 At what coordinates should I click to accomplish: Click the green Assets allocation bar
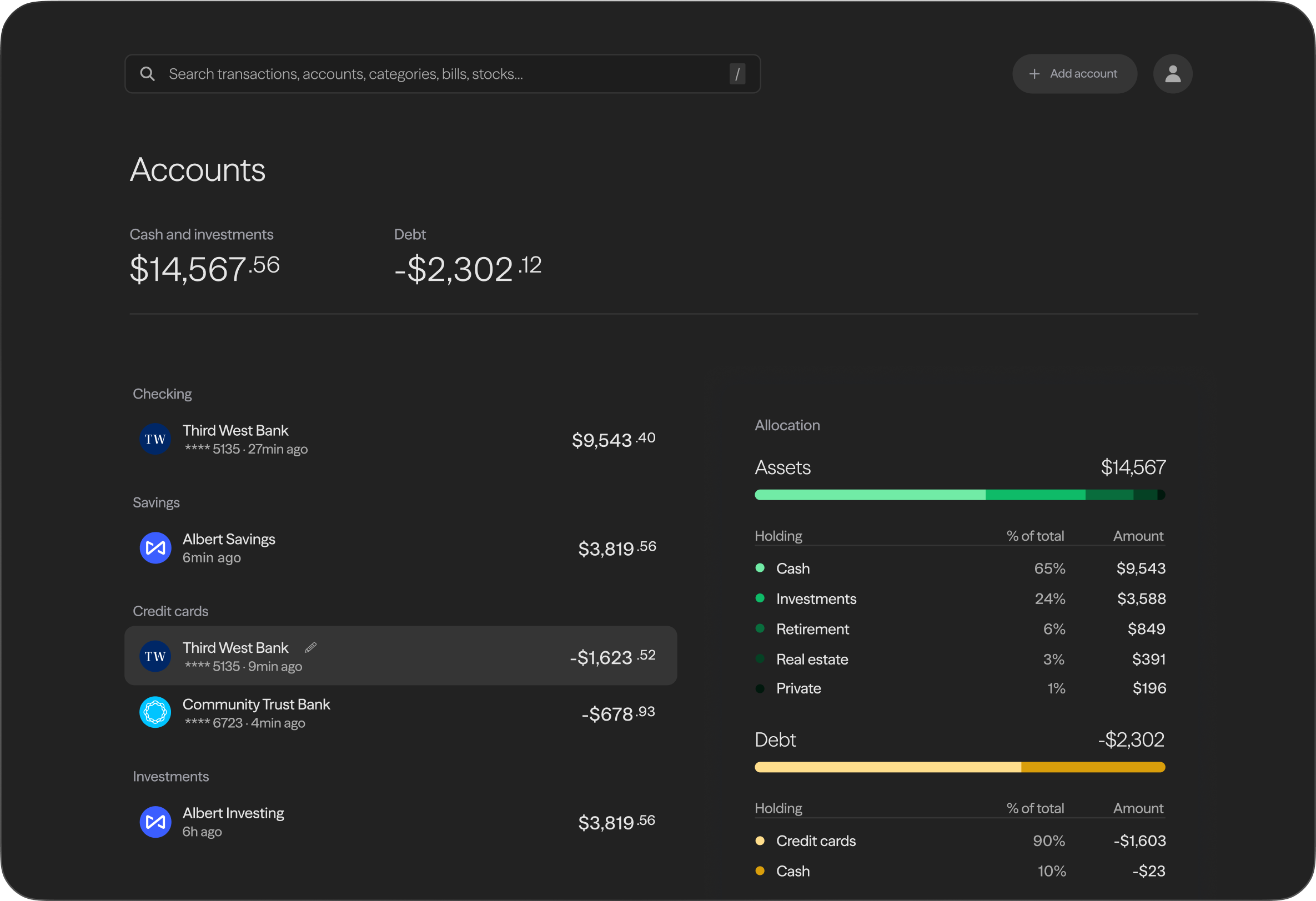960,495
